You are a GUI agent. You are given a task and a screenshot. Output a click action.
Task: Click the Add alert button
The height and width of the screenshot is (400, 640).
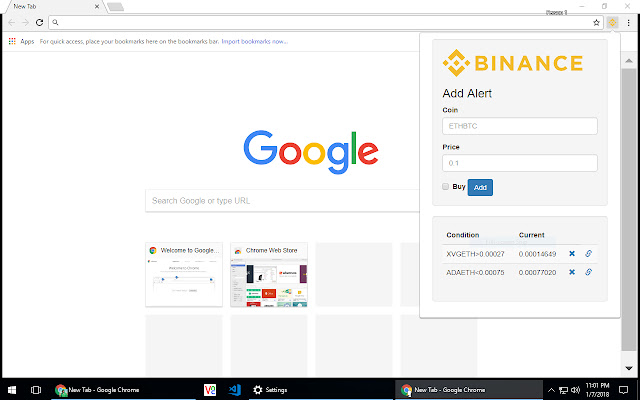pos(480,187)
